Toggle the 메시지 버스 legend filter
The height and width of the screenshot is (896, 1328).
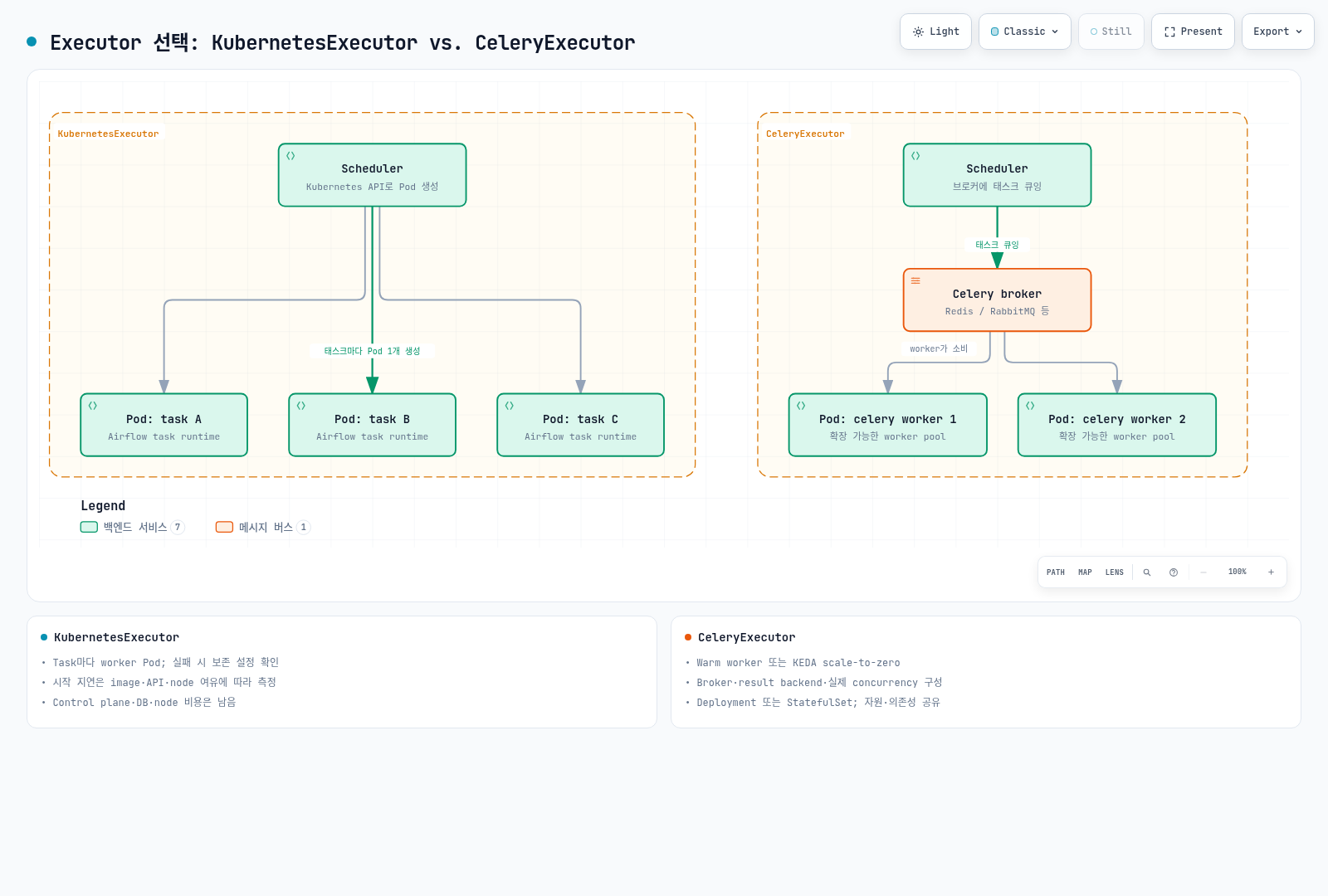pos(262,527)
